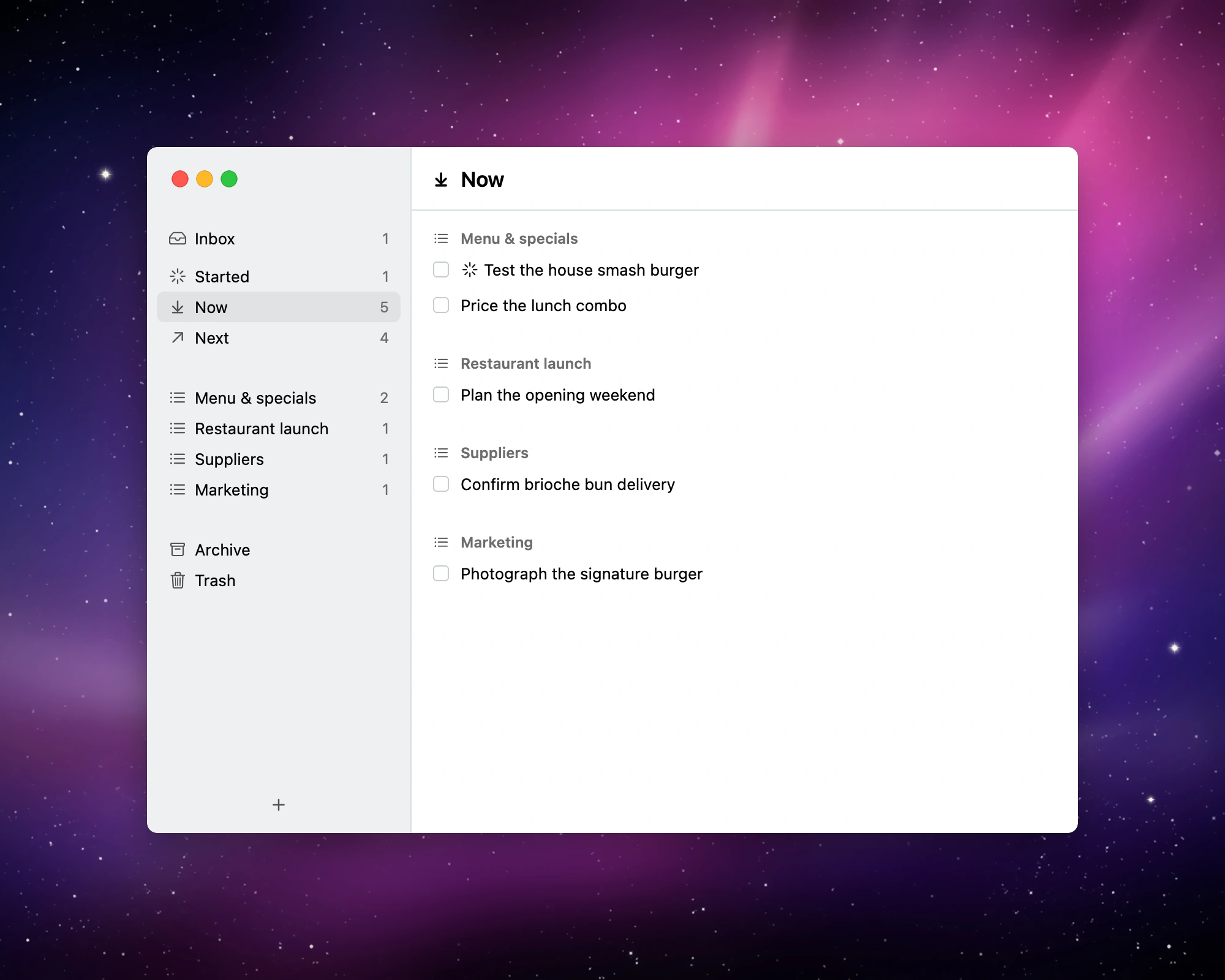Screen dimensions: 1225x980
Task: Click the plus icon to add list
Action: click(x=279, y=805)
